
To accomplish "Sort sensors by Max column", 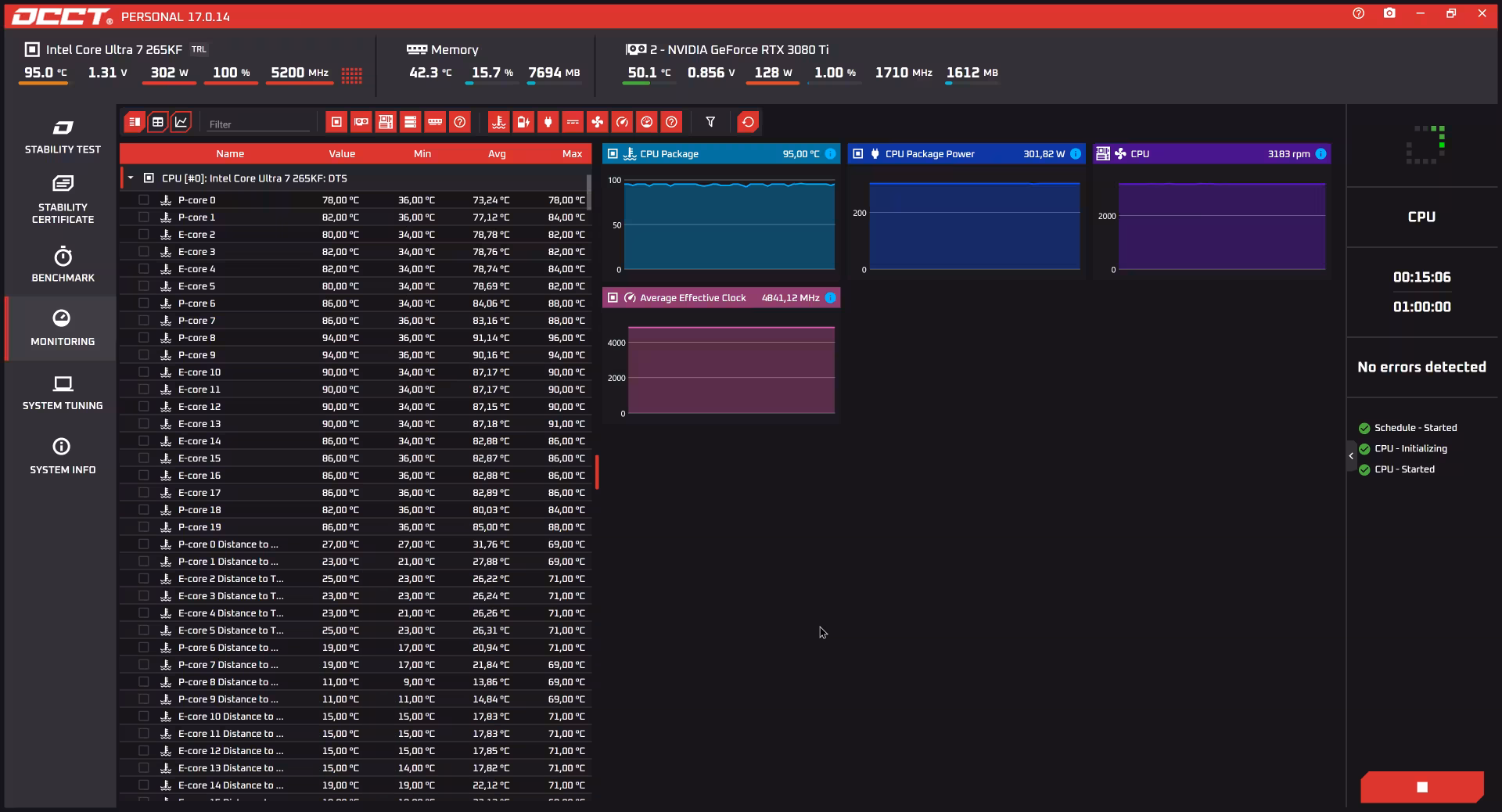I will (572, 154).
